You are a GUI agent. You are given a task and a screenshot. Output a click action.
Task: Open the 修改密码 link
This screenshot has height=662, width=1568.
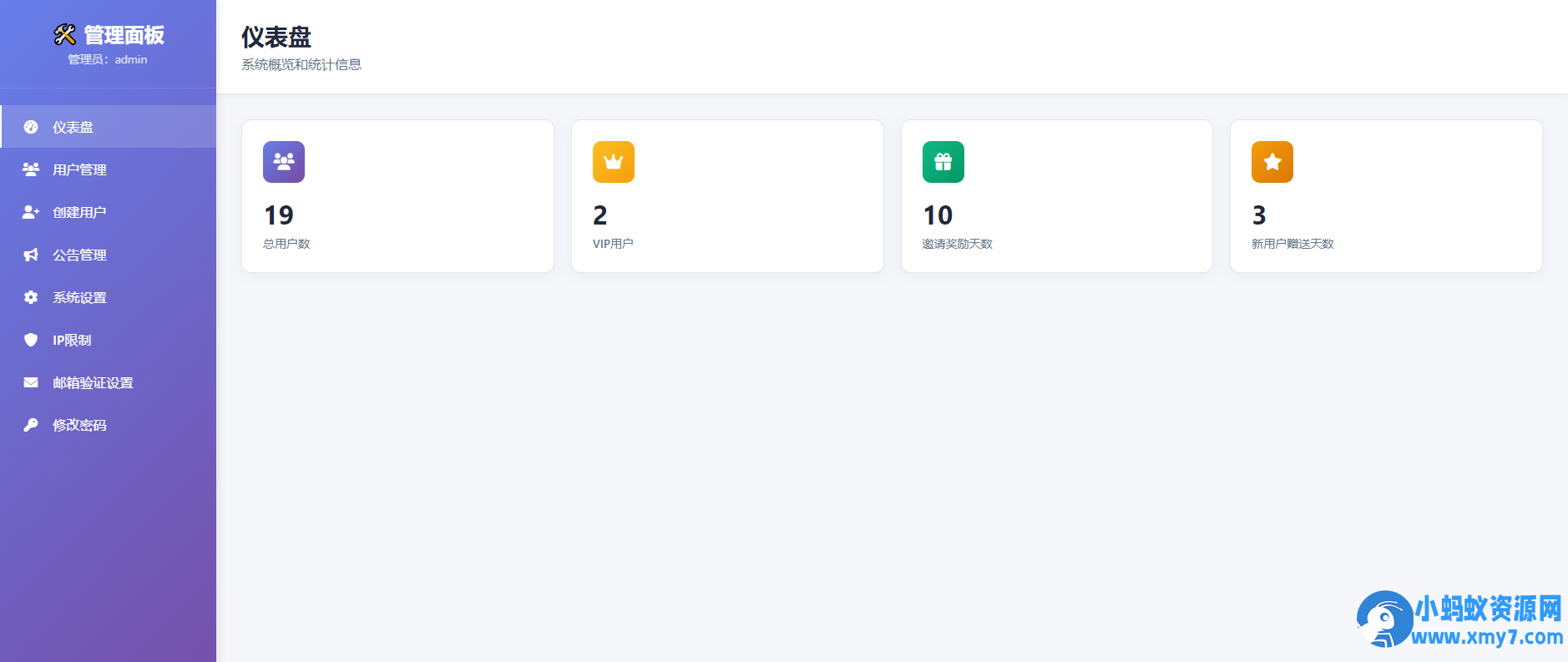tap(109, 425)
